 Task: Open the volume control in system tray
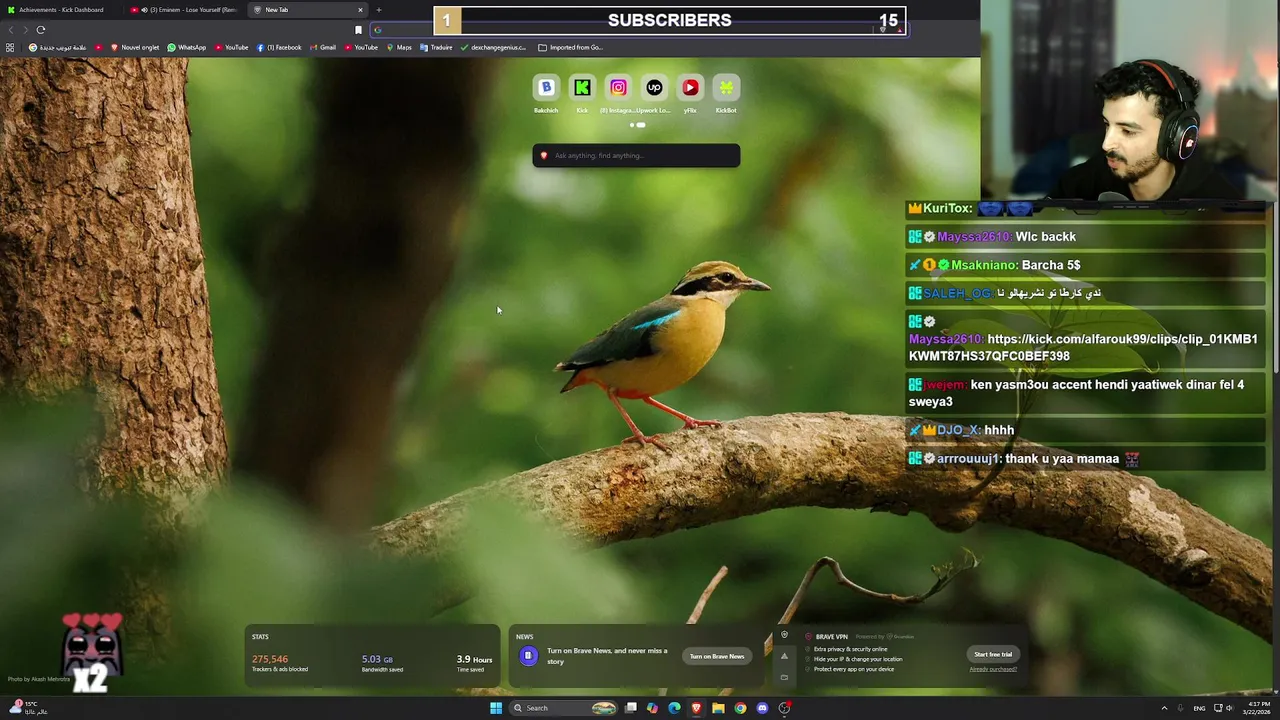(x=1229, y=708)
